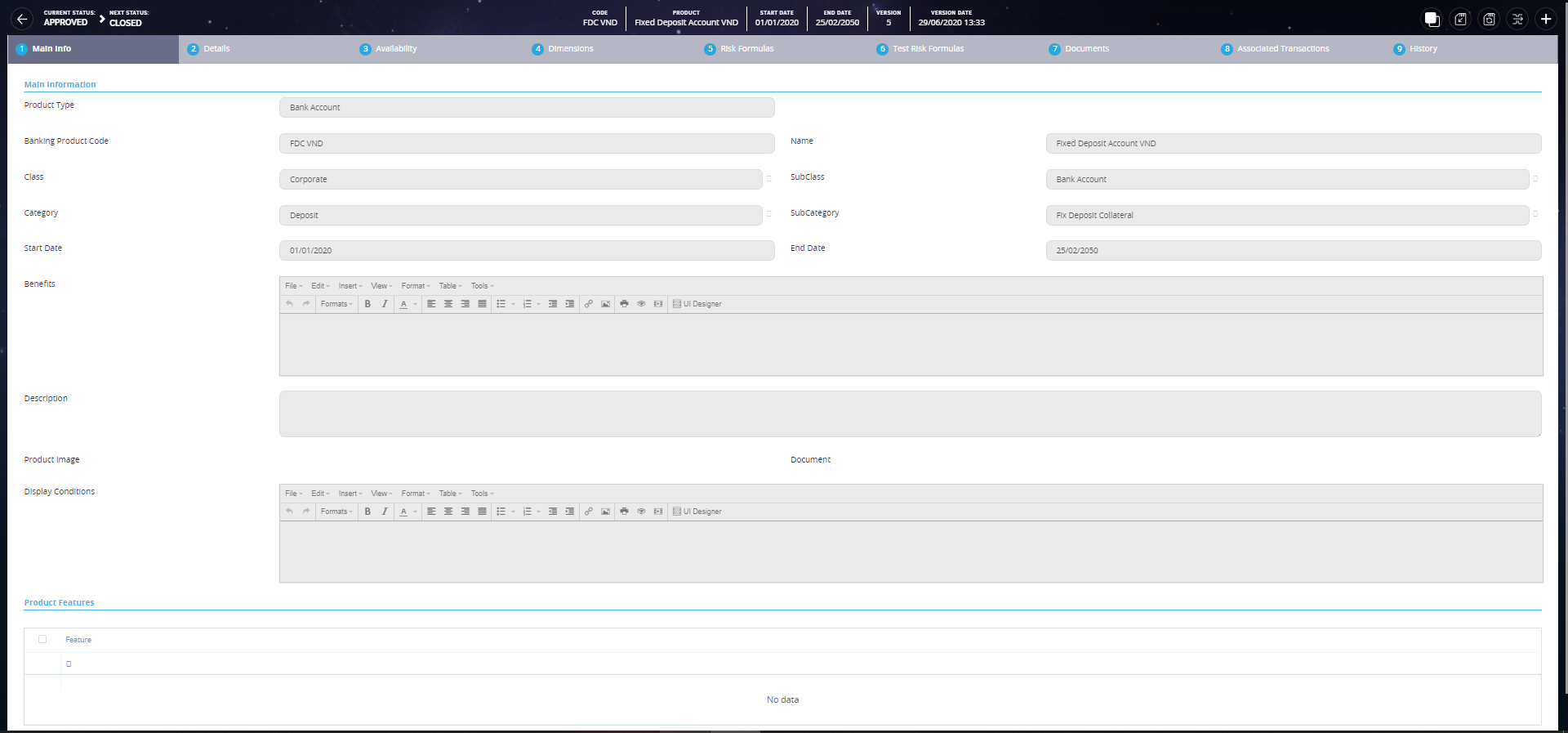Open text color dropdown arrow in Benefits editor
1568x733 pixels.
click(415, 304)
